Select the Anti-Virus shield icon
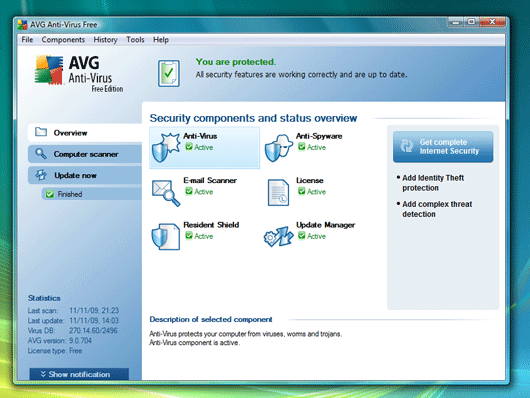The image size is (530, 398). [166, 147]
